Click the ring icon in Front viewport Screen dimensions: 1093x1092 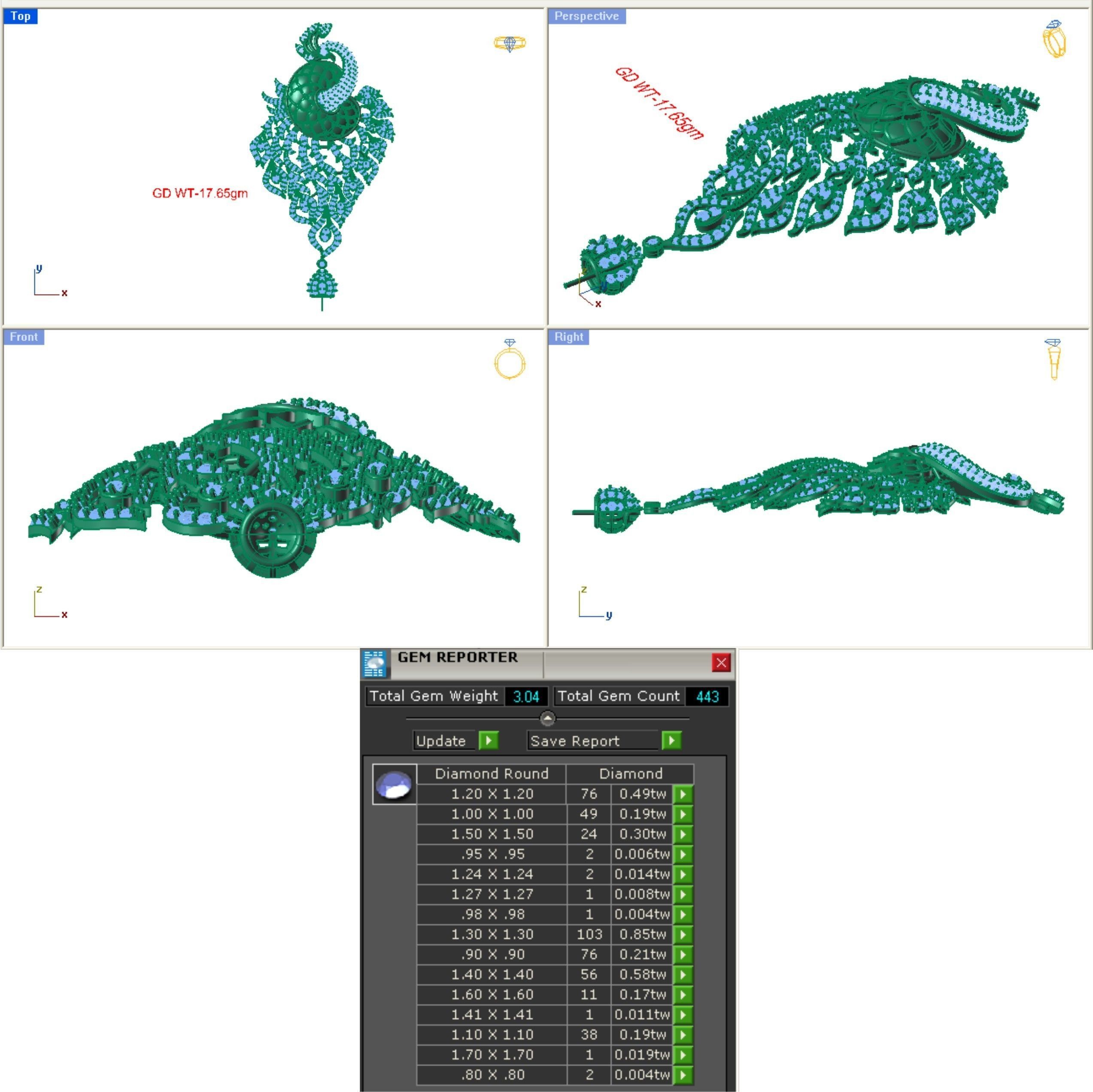coord(510,360)
